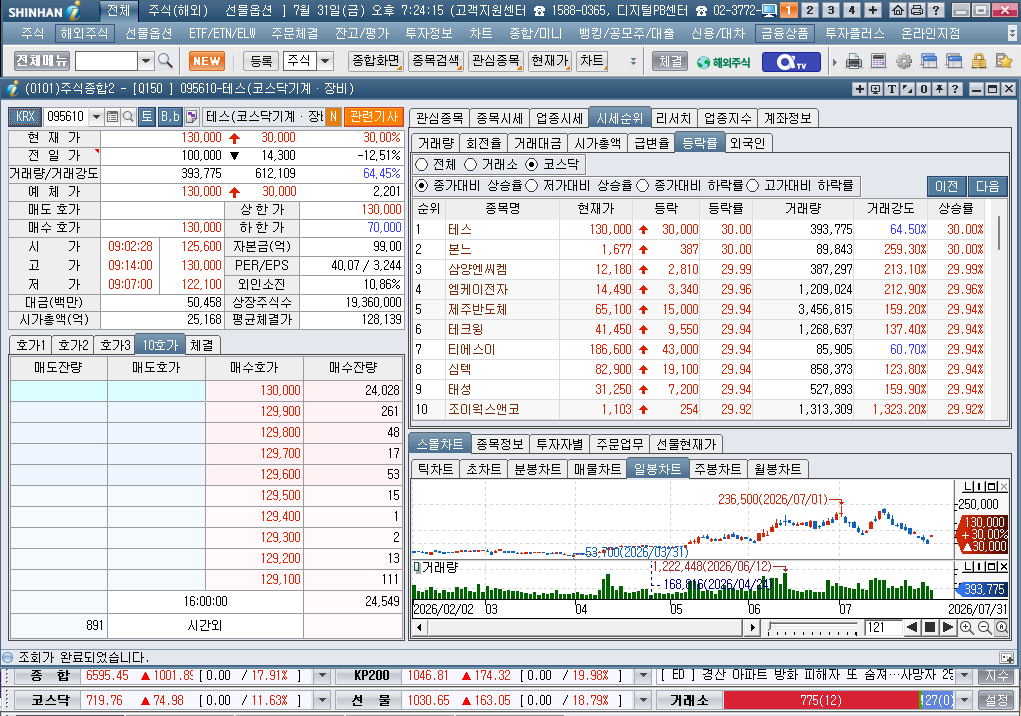This screenshot has width=1021, height=716.
Task: Click the screen capture icon in status bar
Action: (1007, 657)
